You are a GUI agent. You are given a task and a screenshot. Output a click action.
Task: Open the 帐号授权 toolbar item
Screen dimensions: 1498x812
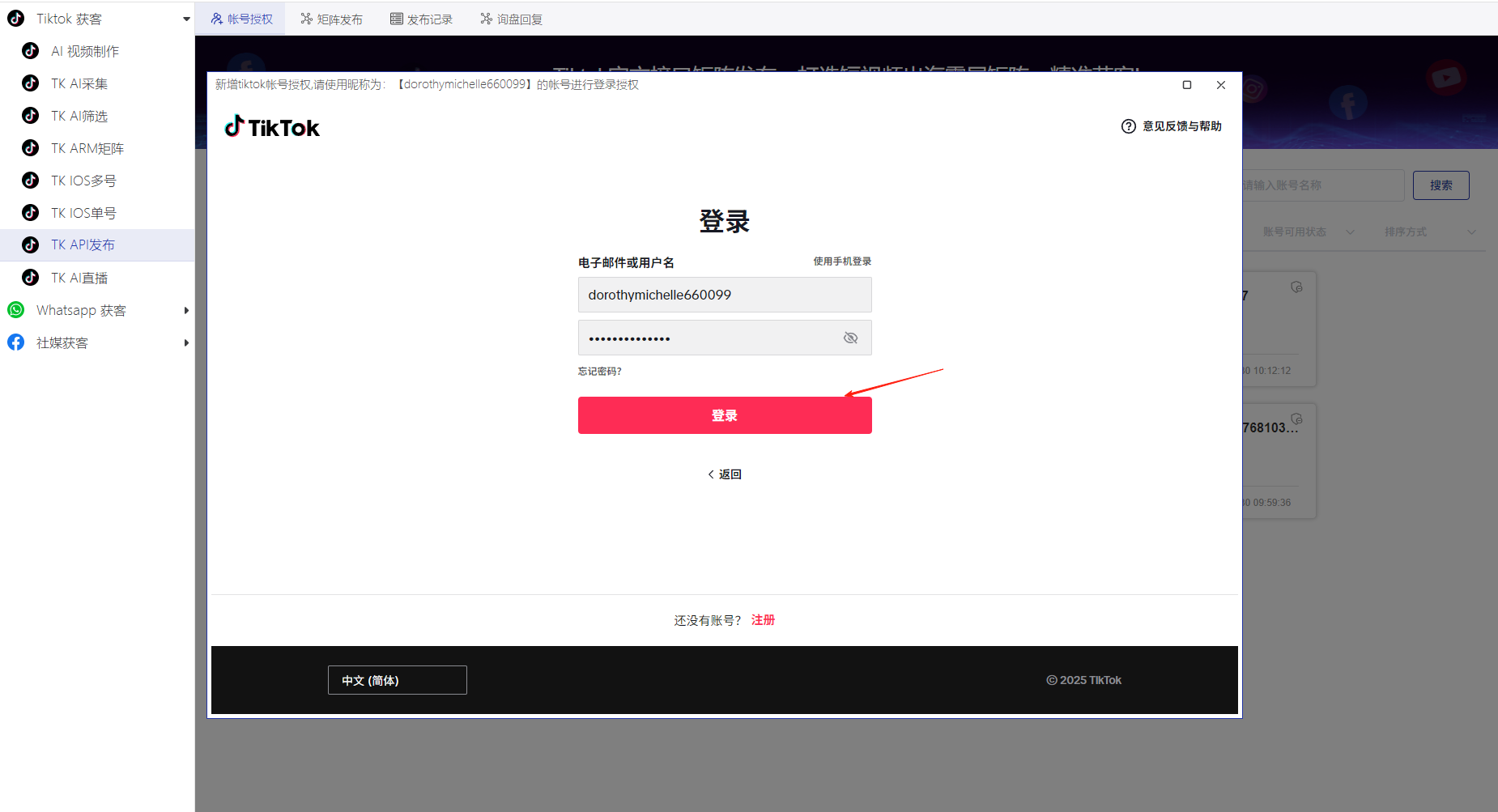[x=240, y=18]
